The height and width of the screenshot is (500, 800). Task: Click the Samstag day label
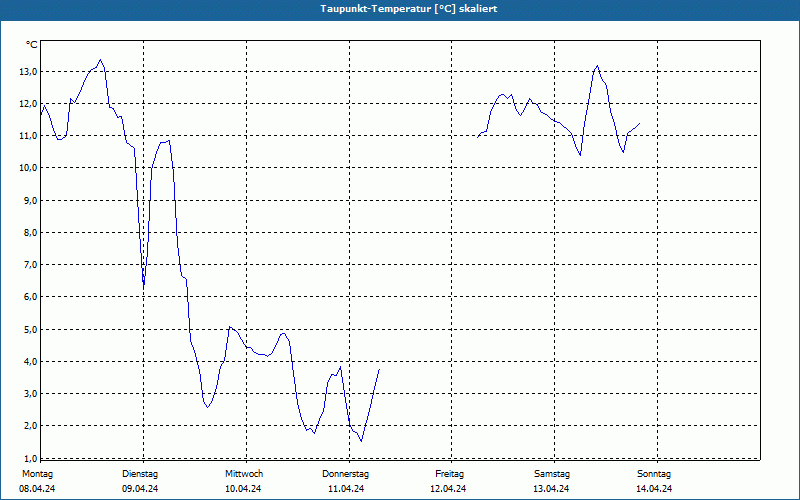pyautogui.click(x=552, y=474)
